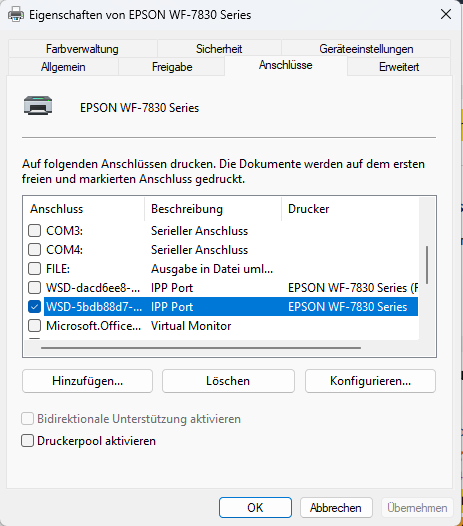Click the Abbrechen button
Viewport: 463px width, 526px height.
click(336, 508)
